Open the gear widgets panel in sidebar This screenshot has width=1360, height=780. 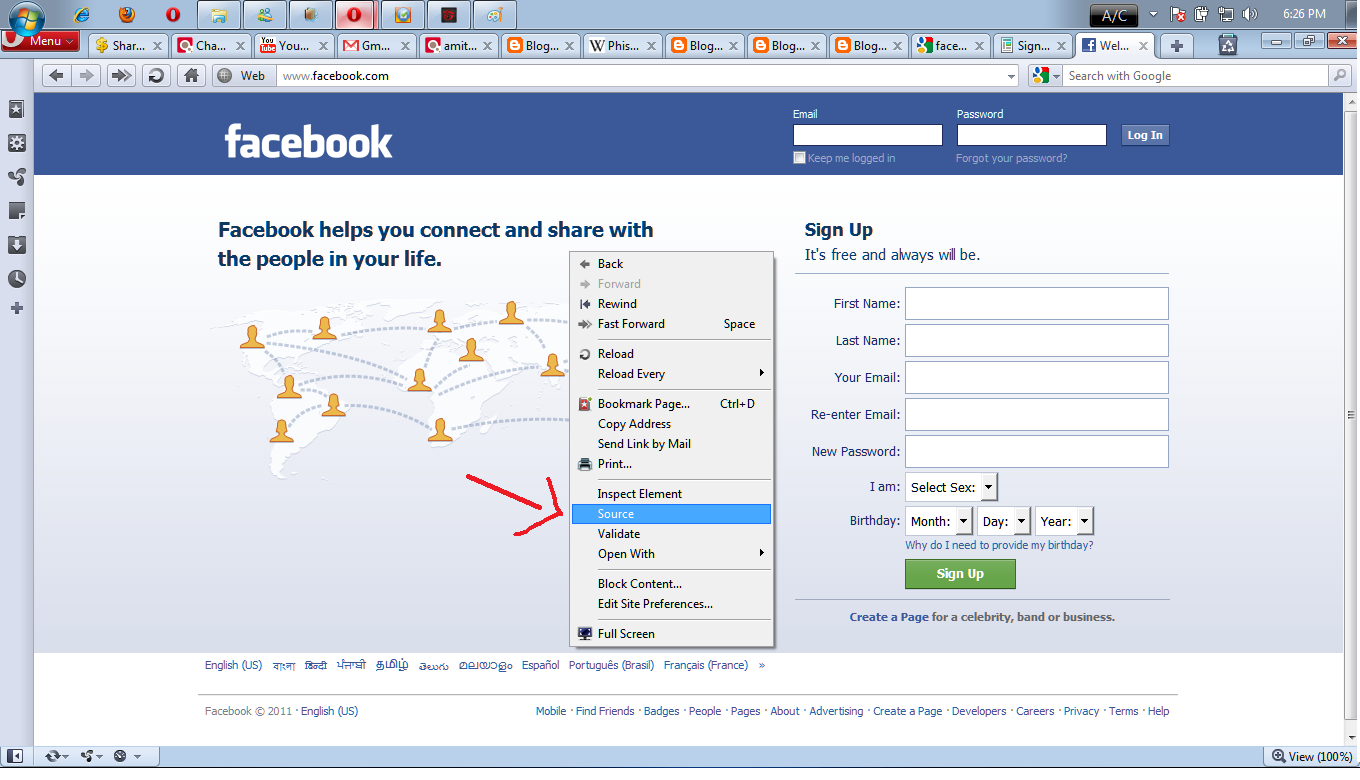(x=16, y=143)
